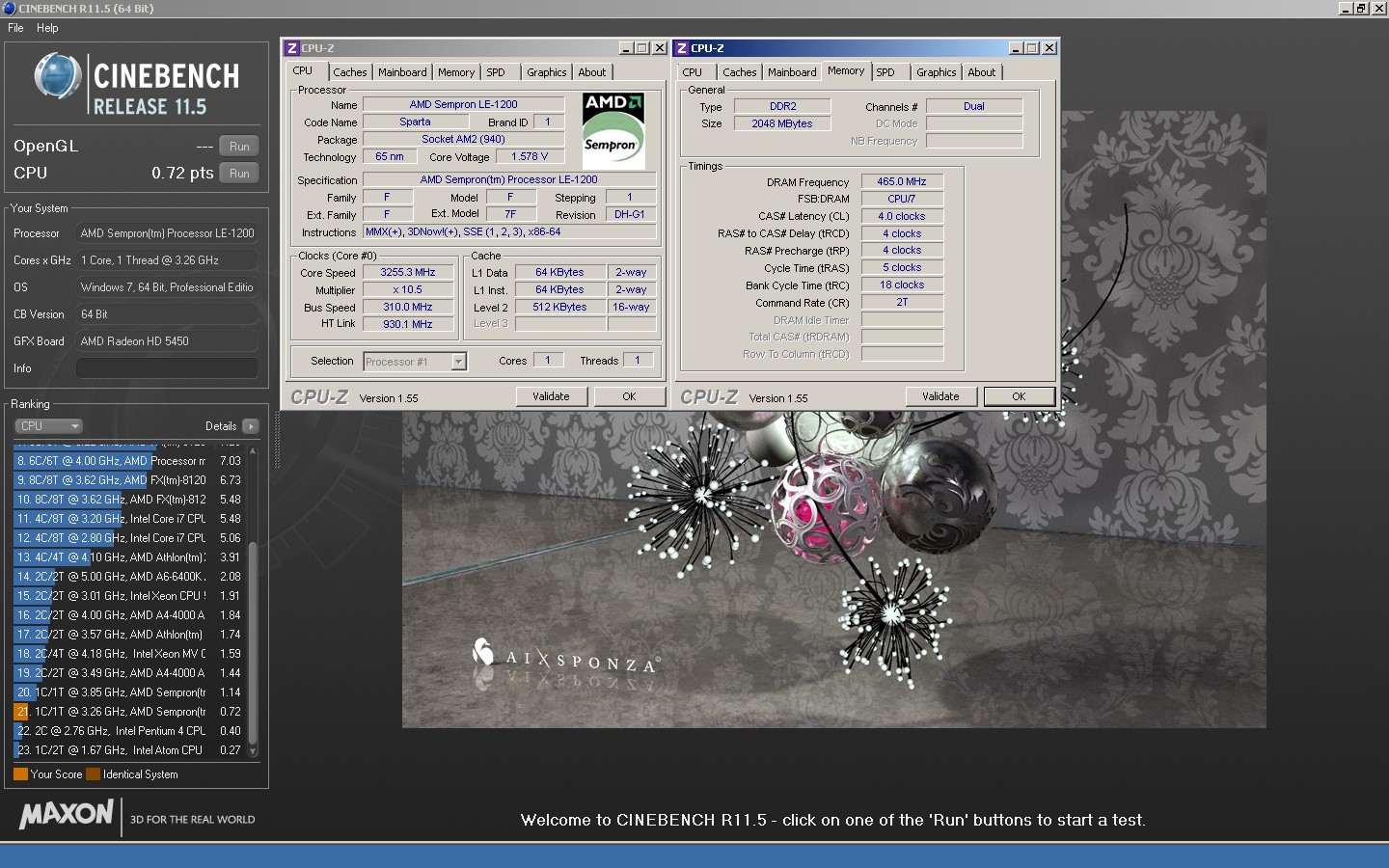The image size is (1389, 868).
Task: Click the ranking list scrollbar down arrow
Action: pos(253,751)
